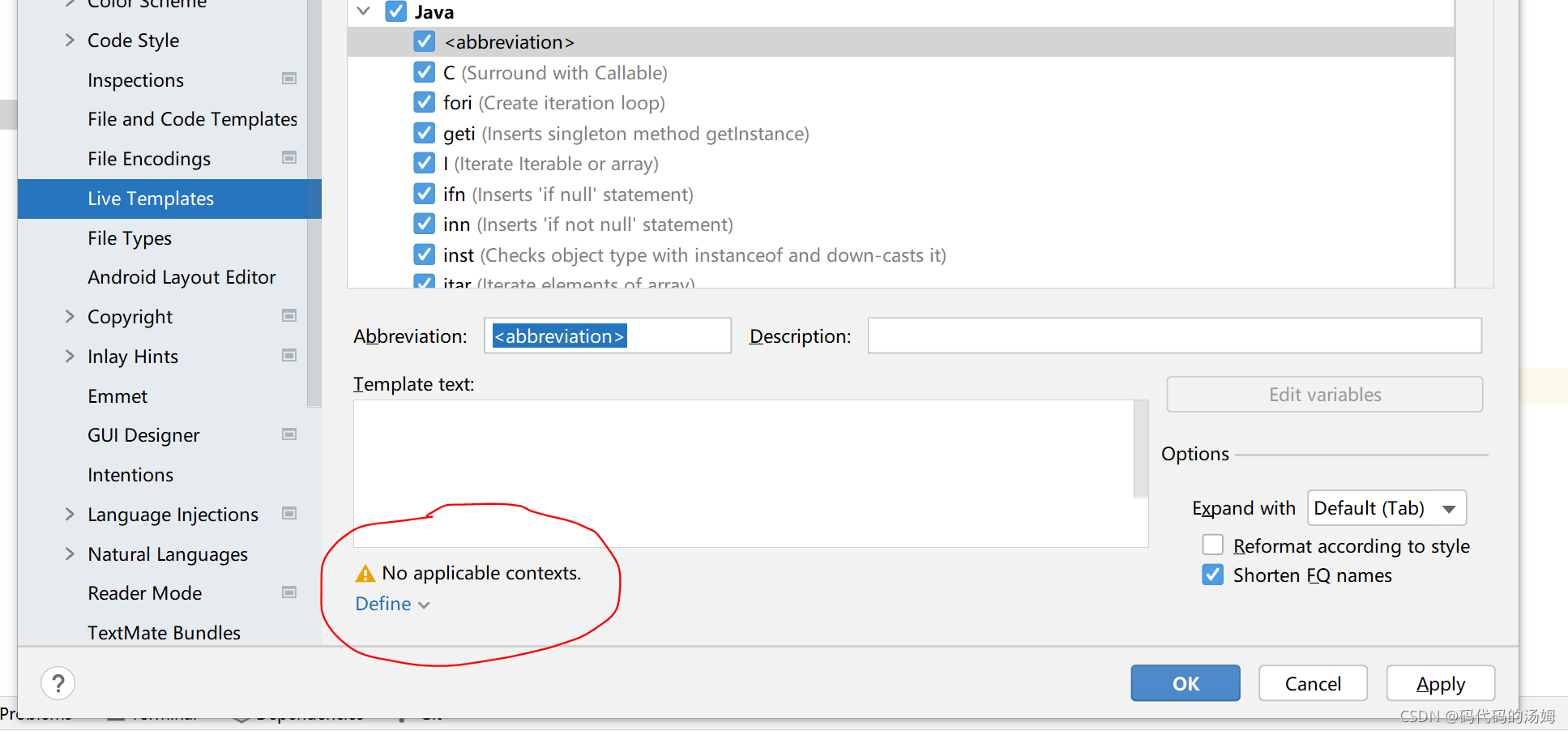Click the project-level icon beside Reader Mode
This screenshot has width=1568, height=731.
pos(289,592)
